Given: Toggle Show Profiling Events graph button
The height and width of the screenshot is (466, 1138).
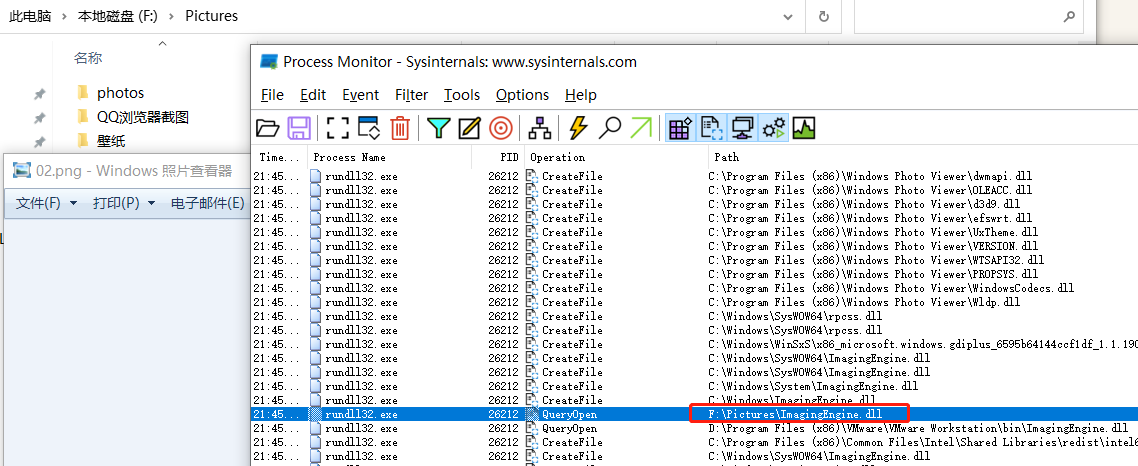Looking at the screenshot, I should (804, 128).
